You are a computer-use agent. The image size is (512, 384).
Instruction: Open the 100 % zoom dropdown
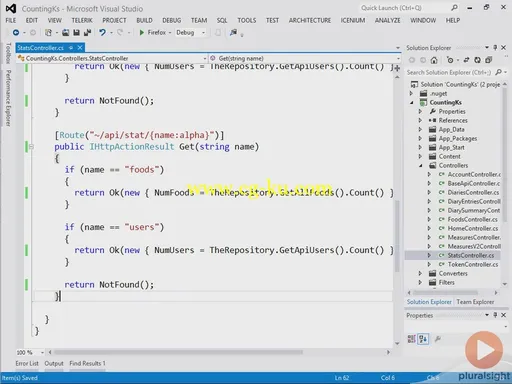[42, 352]
